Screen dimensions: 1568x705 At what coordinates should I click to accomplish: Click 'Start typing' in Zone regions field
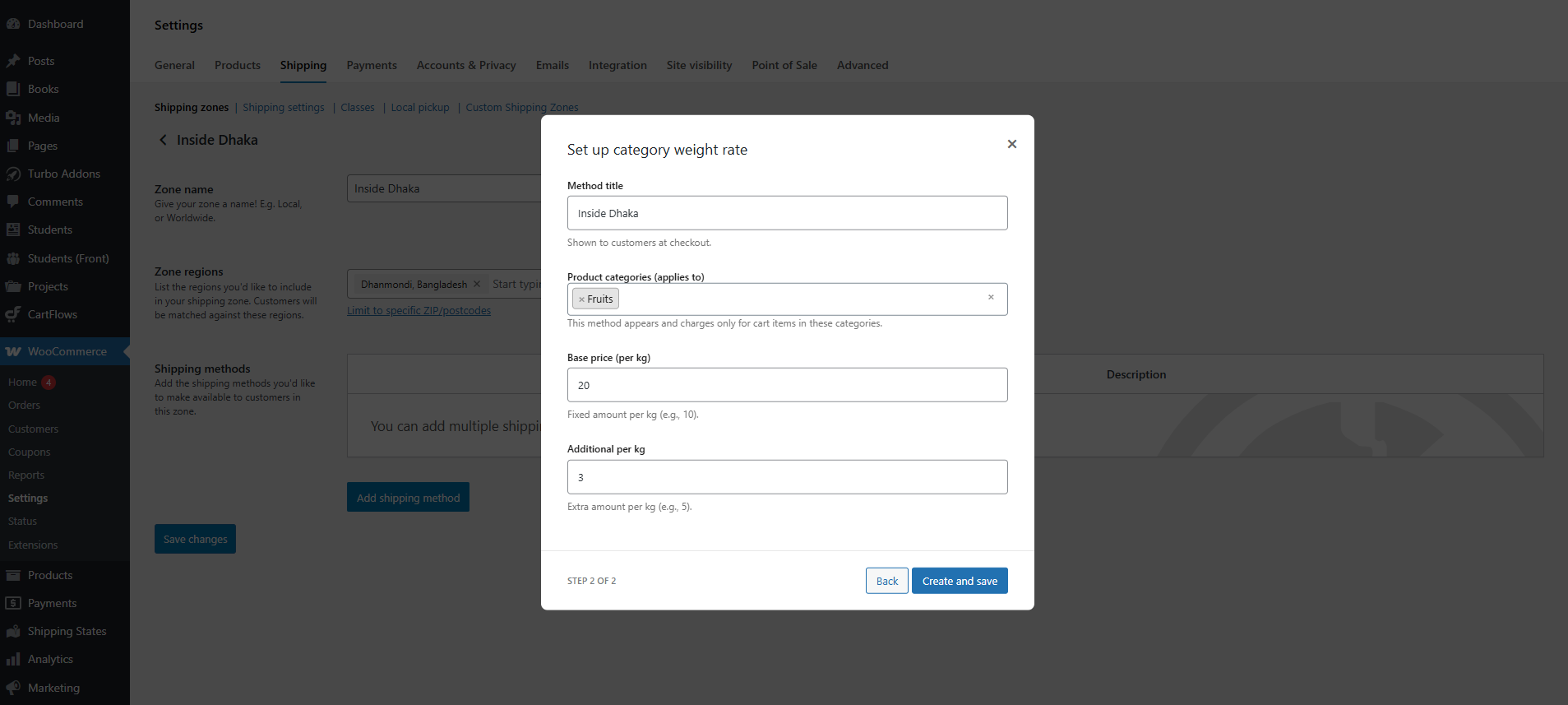(516, 284)
